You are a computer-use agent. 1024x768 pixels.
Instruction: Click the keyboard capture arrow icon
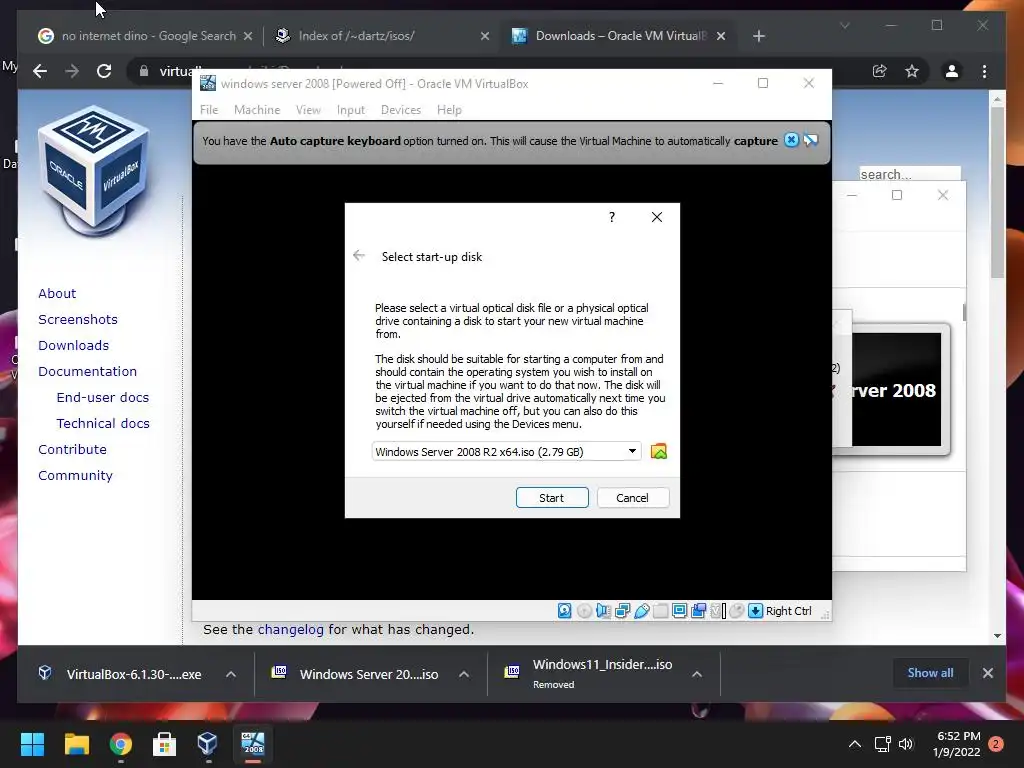tap(756, 611)
